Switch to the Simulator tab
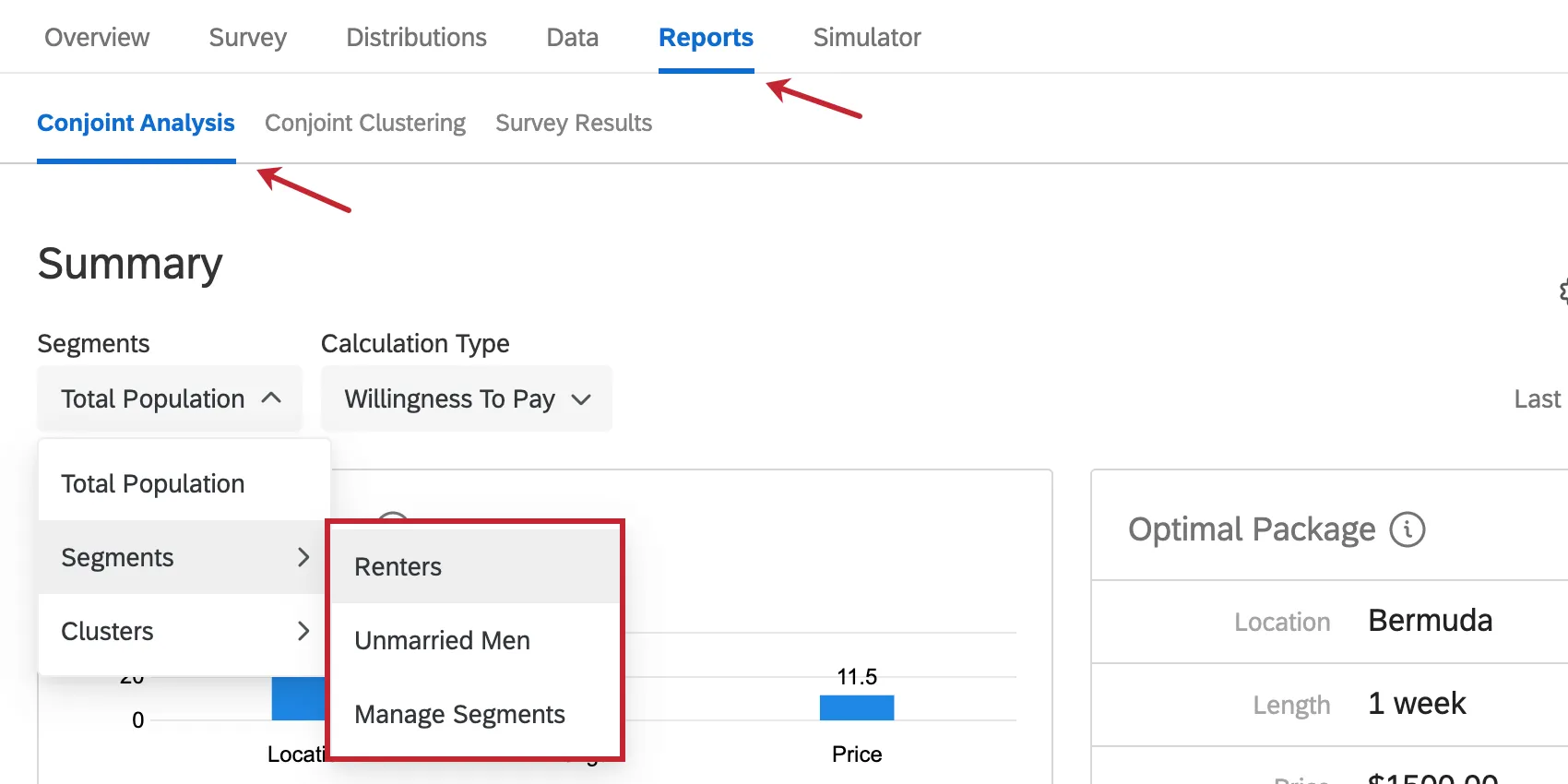This screenshot has height=784, width=1568. coord(866,38)
